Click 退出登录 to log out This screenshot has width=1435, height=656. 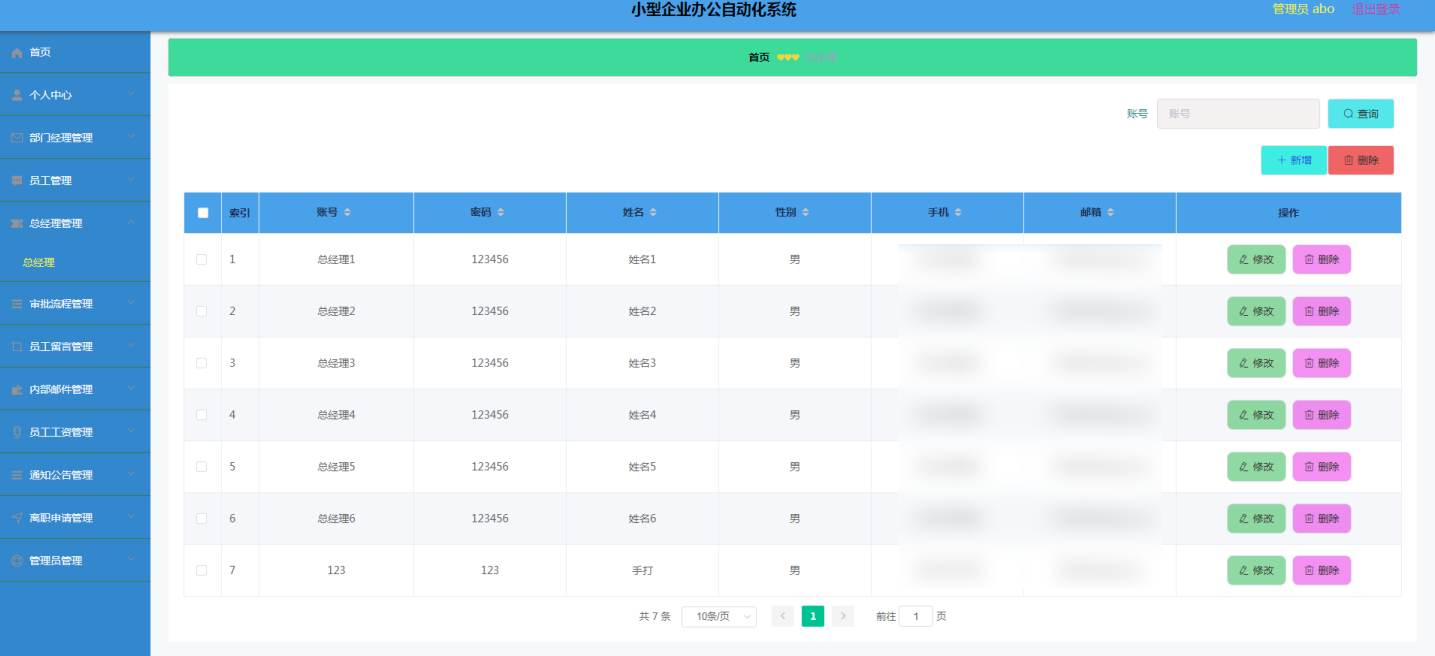coord(1376,9)
